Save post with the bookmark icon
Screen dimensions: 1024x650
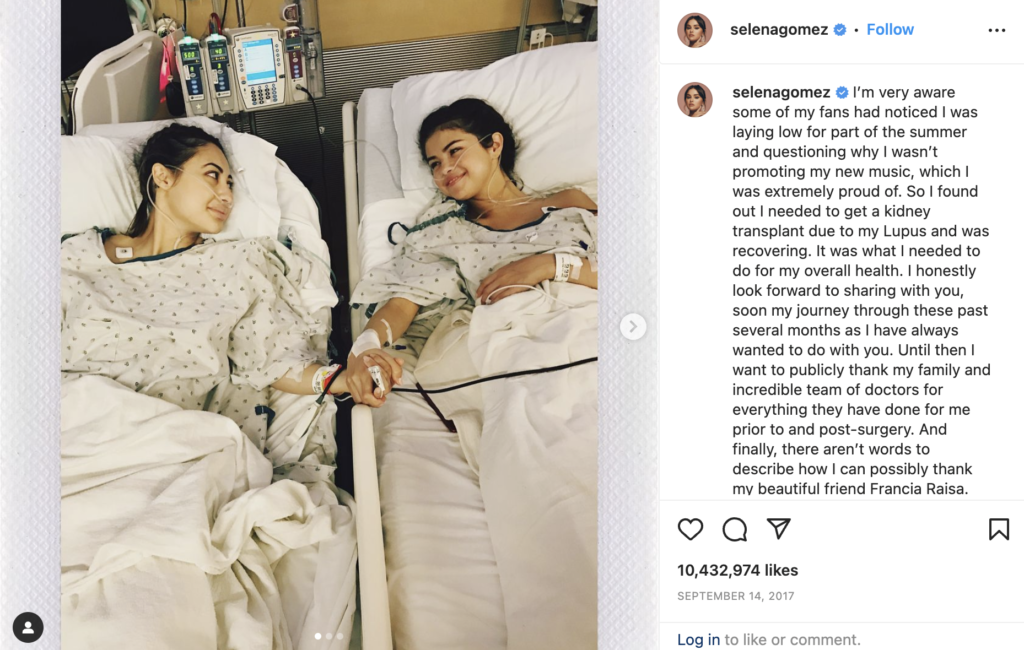click(999, 529)
